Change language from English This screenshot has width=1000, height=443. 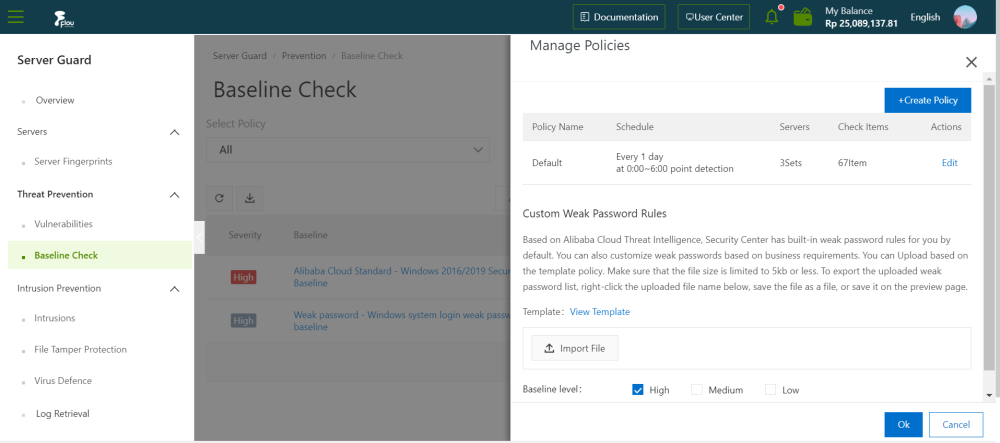point(925,17)
